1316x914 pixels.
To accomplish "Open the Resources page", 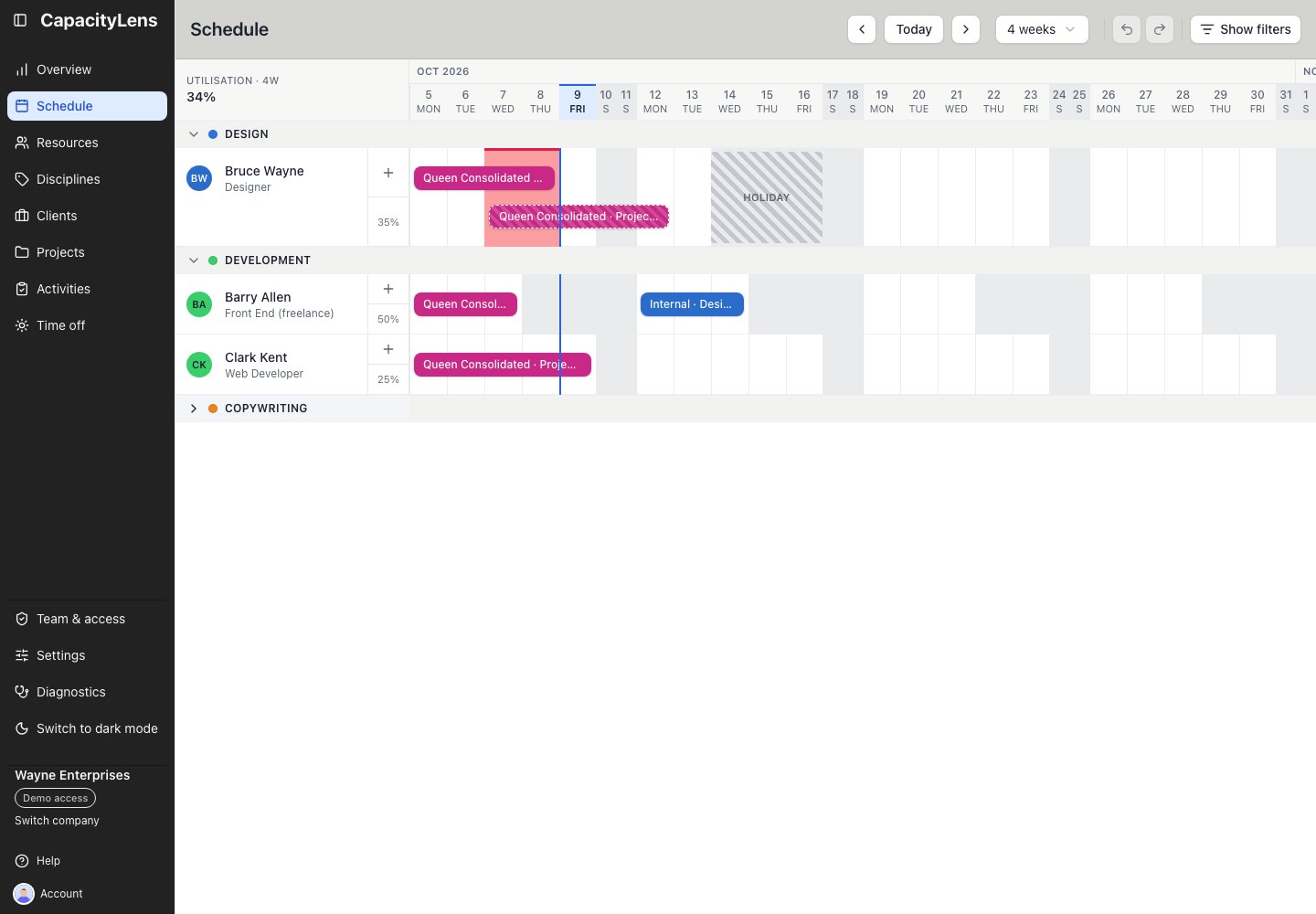I will [x=87, y=143].
